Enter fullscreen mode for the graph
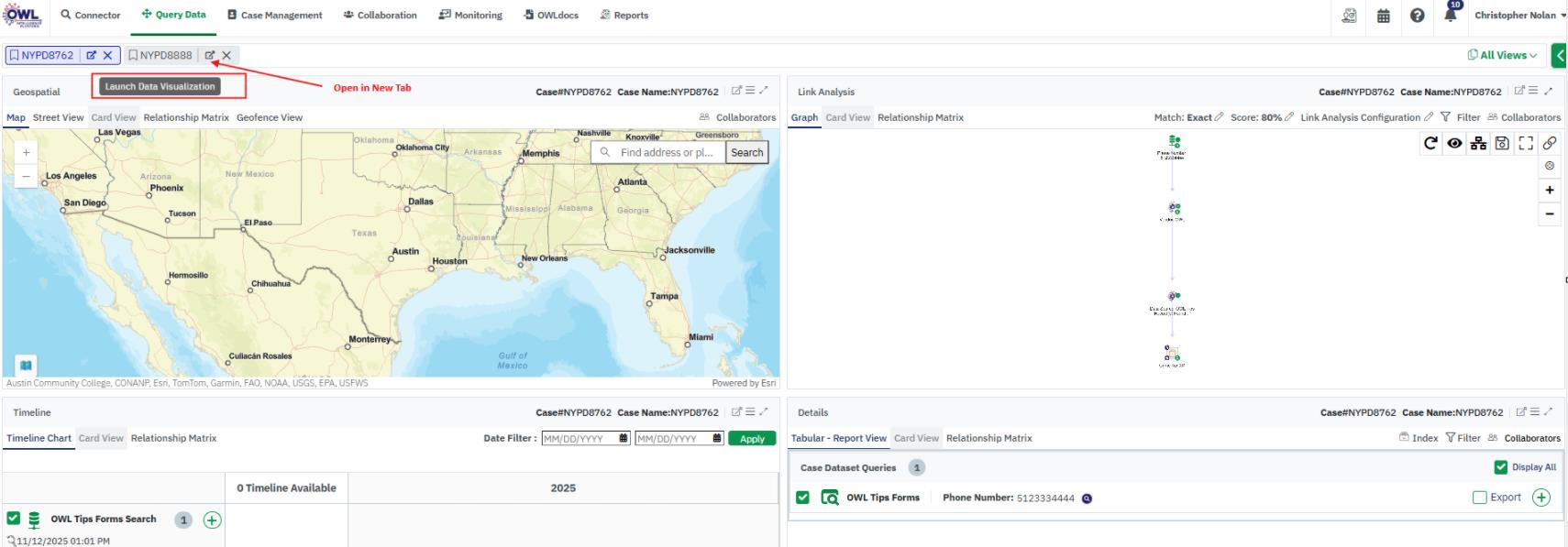 [x=1526, y=143]
